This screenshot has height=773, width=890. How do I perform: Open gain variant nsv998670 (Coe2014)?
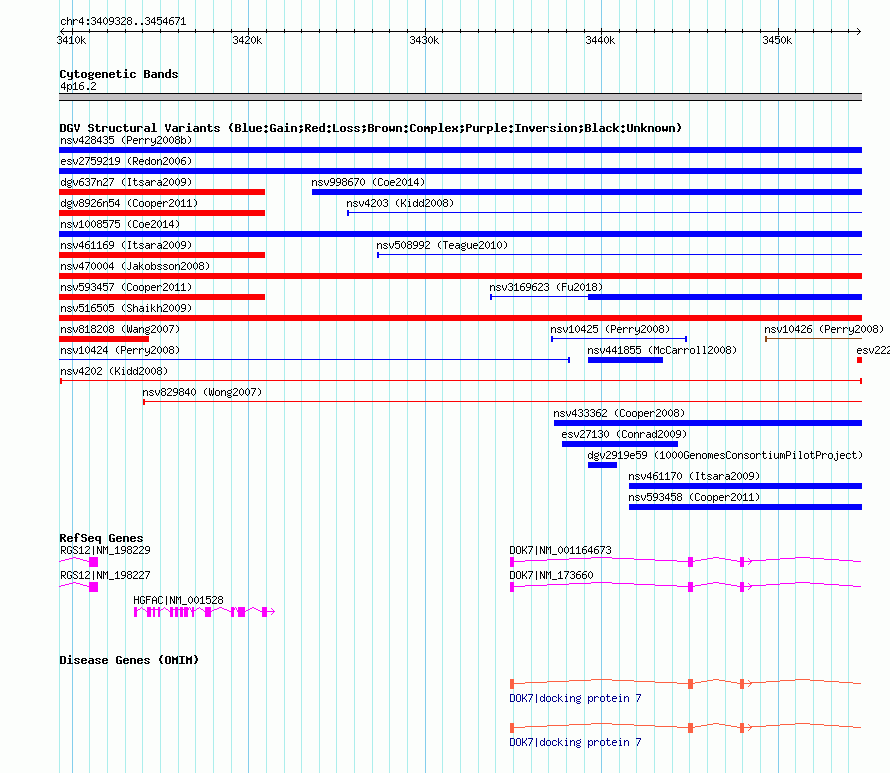(x=587, y=192)
